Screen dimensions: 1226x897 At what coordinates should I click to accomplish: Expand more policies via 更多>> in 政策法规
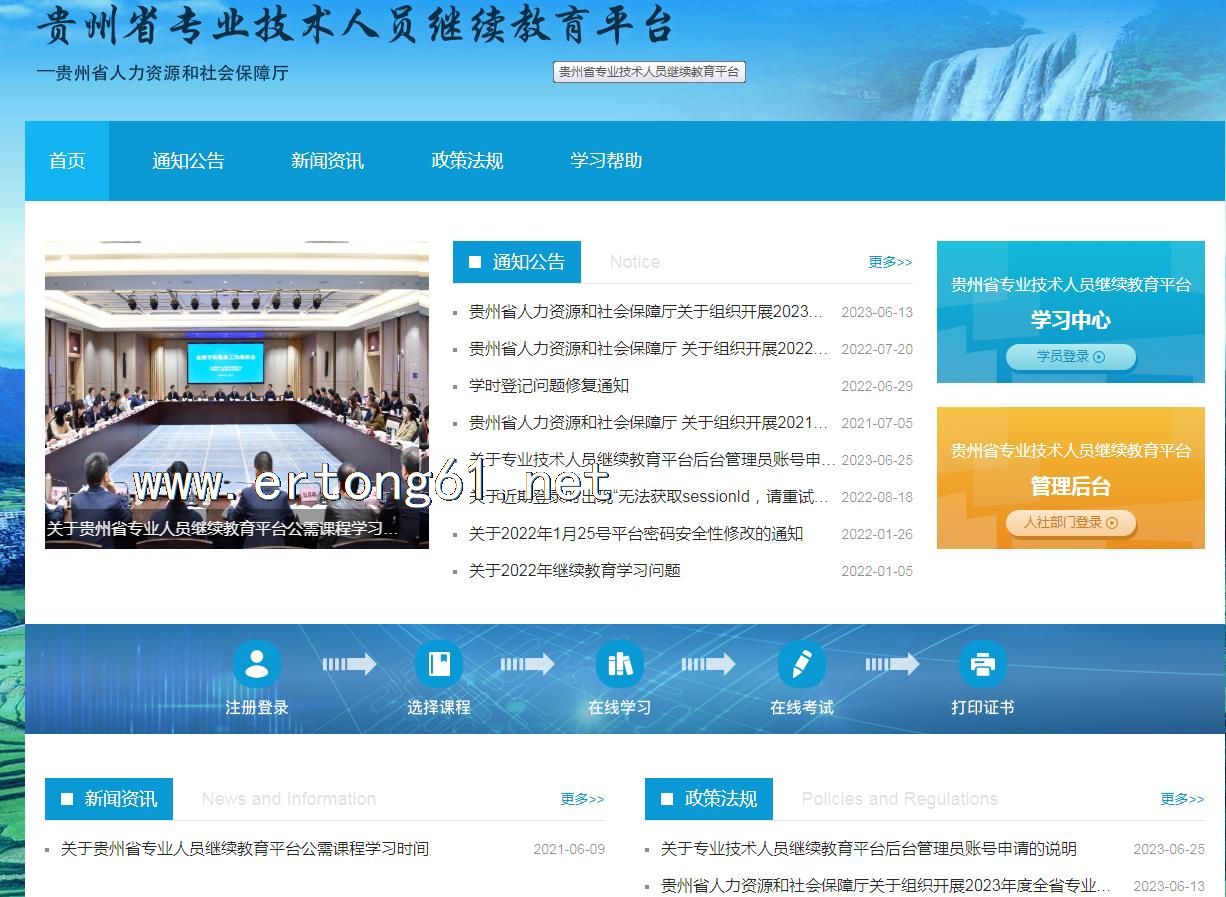point(1182,799)
